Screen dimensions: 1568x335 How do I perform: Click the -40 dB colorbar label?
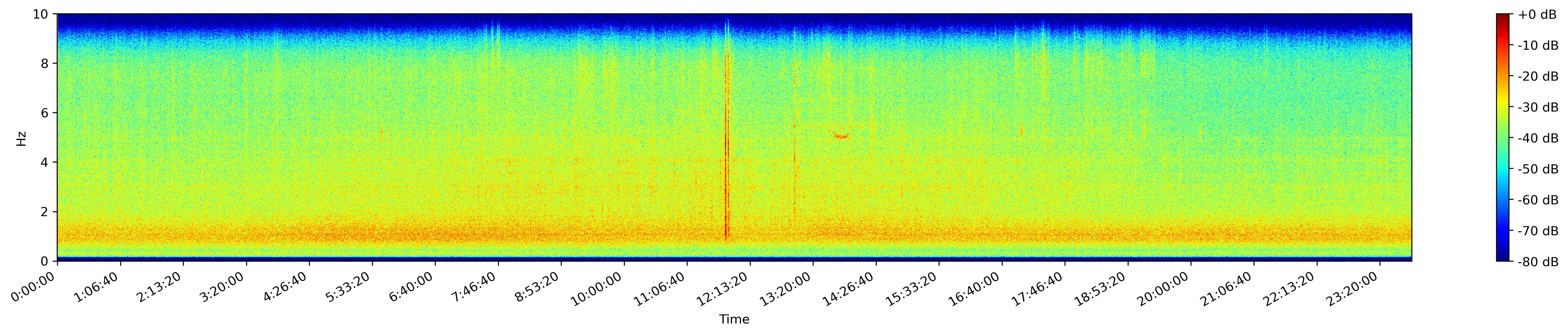(1538, 139)
